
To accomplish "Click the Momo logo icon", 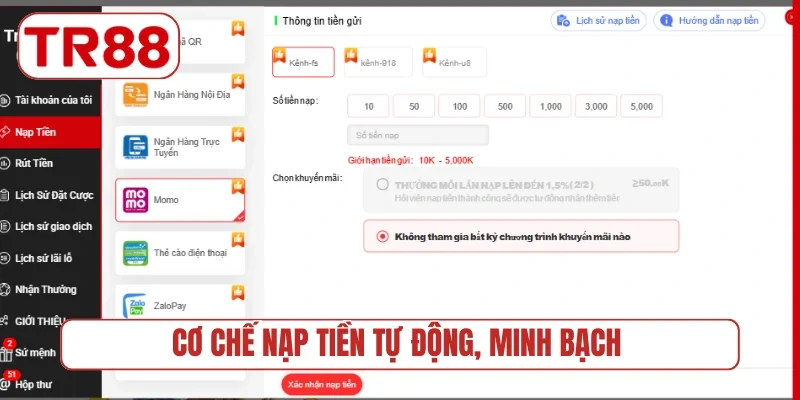I will click(136, 200).
